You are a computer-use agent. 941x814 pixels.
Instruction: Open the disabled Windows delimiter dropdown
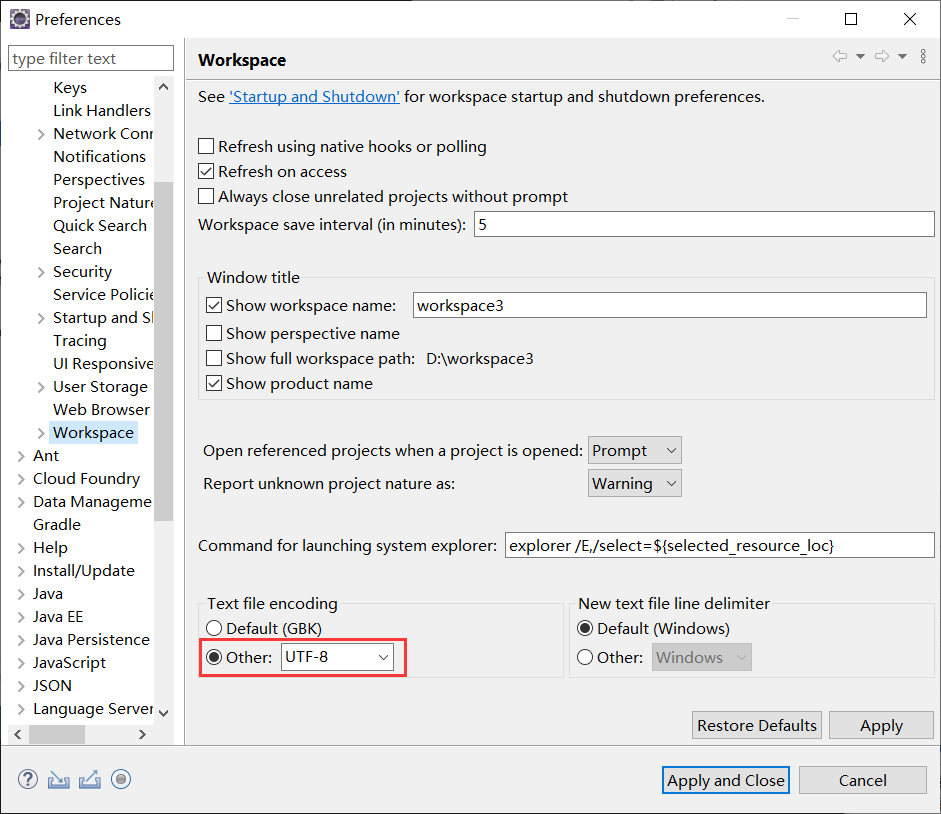pos(702,657)
